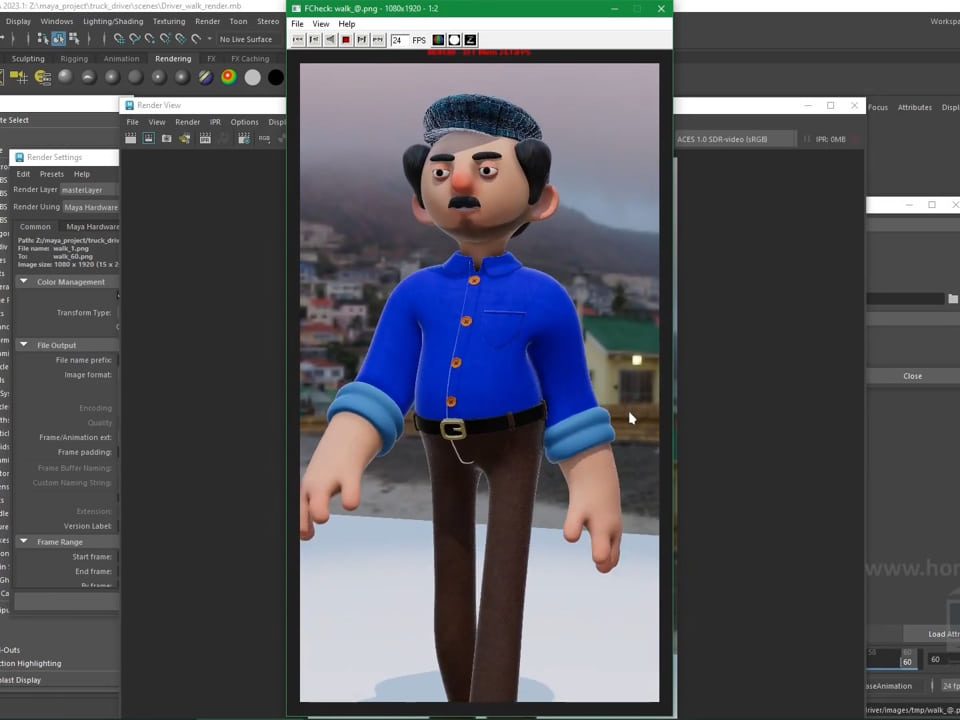Open FCheck File menu
Viewport: 960px width, 720px height.
tap(298, 24)
